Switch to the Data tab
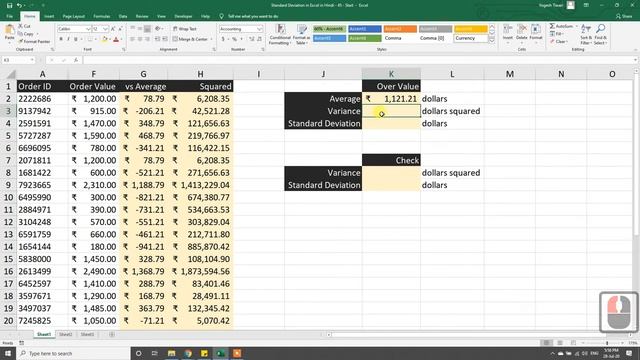The image size is (640, 360). coord(123,16)
